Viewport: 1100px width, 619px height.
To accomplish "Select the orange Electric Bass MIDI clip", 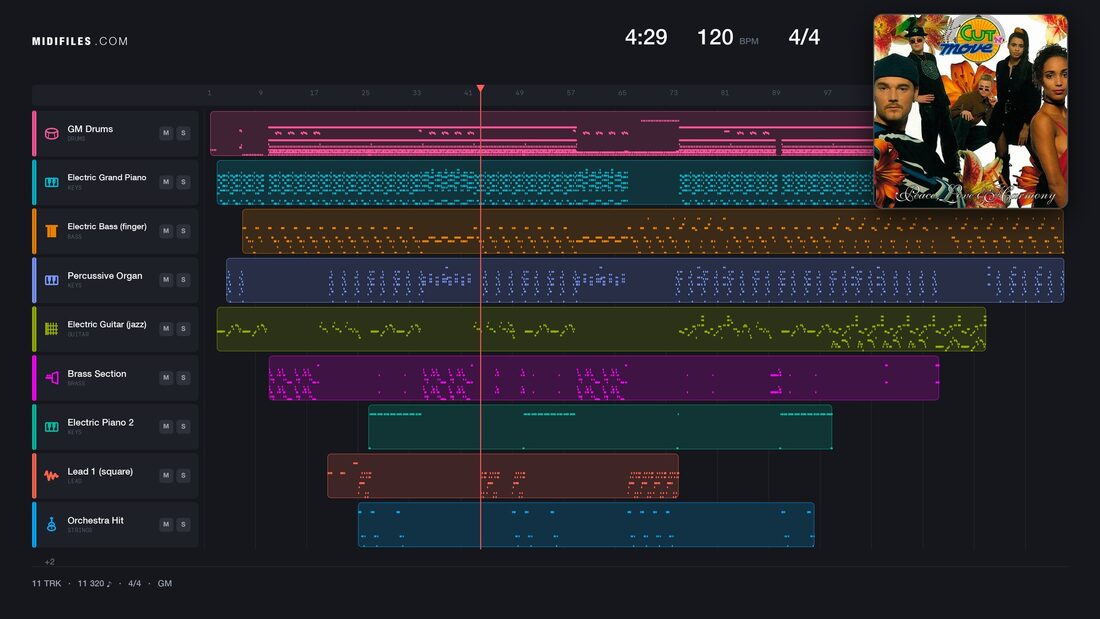I will click(x=653, y=231).
